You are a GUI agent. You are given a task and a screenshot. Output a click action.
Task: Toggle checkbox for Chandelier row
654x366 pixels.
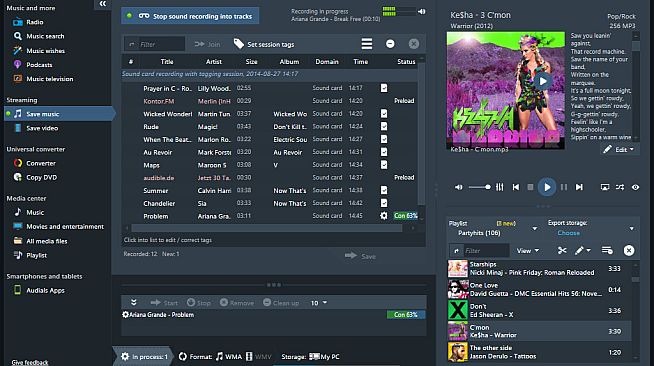pos(384,203)
